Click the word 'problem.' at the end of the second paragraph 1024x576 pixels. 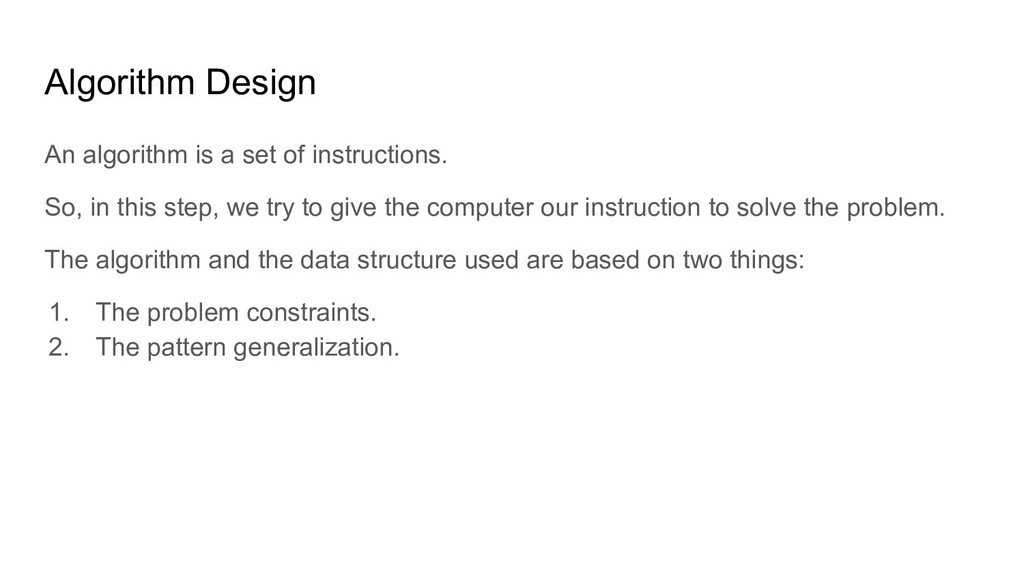coord(896,208)
